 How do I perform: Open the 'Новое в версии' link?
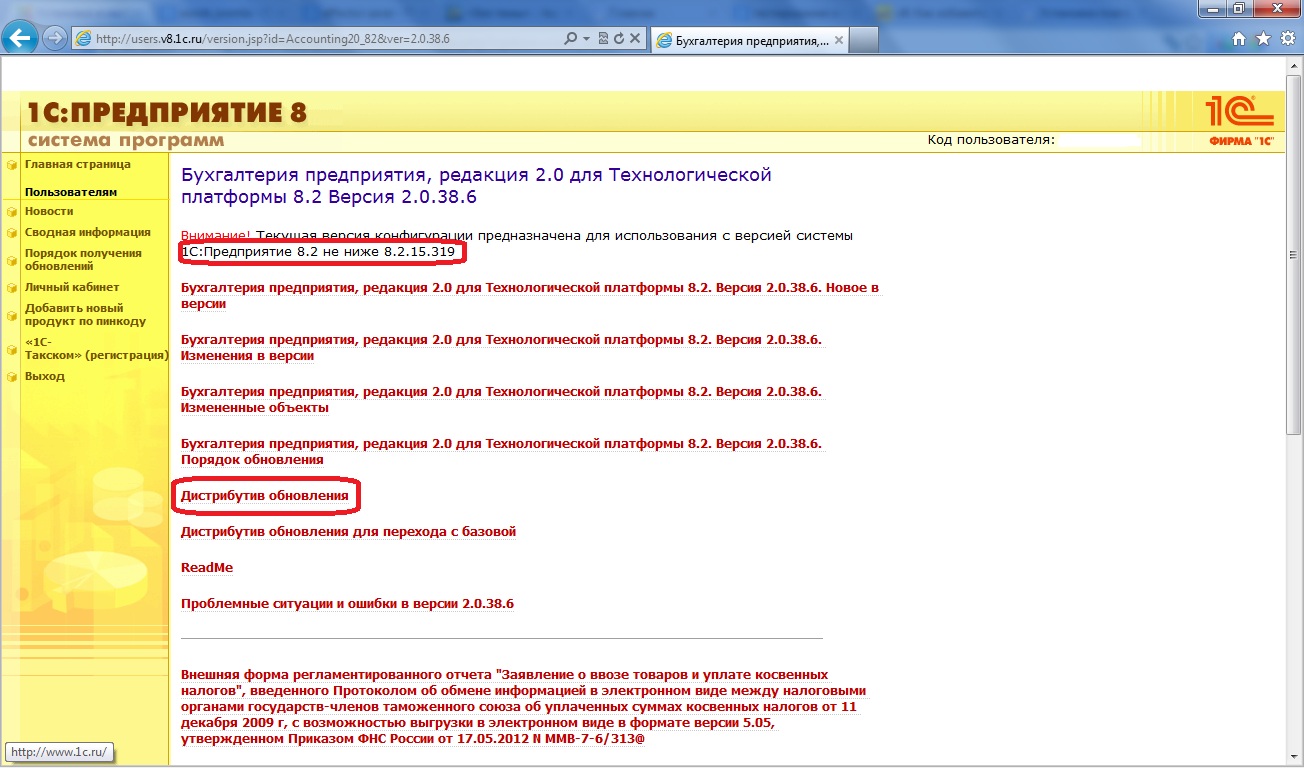[530, 295]
